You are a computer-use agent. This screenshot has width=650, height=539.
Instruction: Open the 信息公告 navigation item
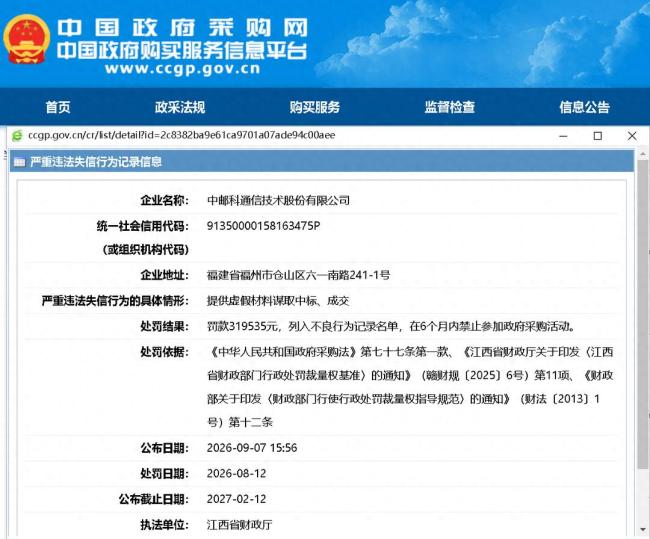click(x=585, y=107)
